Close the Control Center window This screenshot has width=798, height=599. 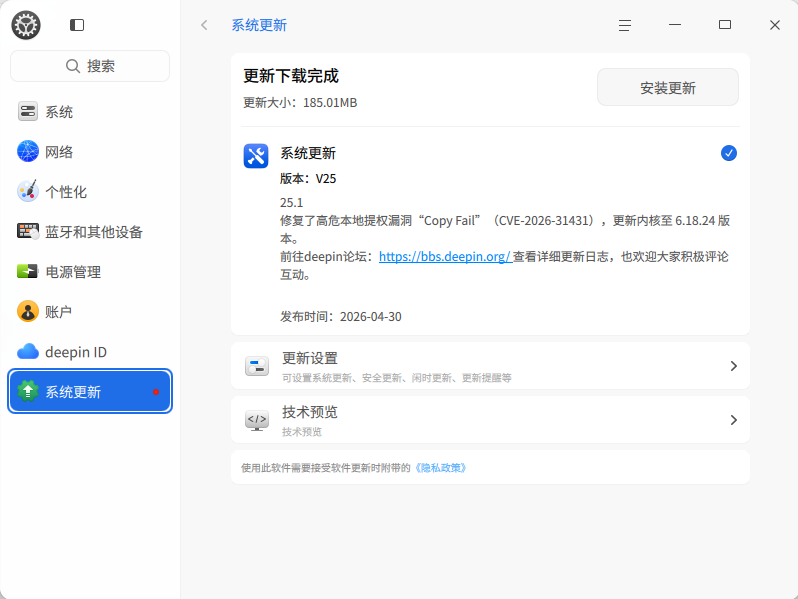(x=775, y=25)
